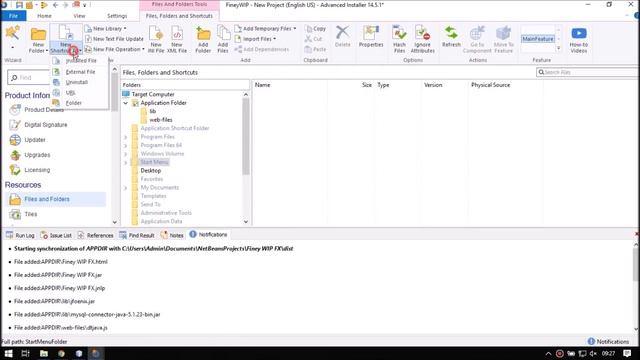Open the Updater page in the sidebar
Screen dimensions: 640x360
tap(27, 140)
